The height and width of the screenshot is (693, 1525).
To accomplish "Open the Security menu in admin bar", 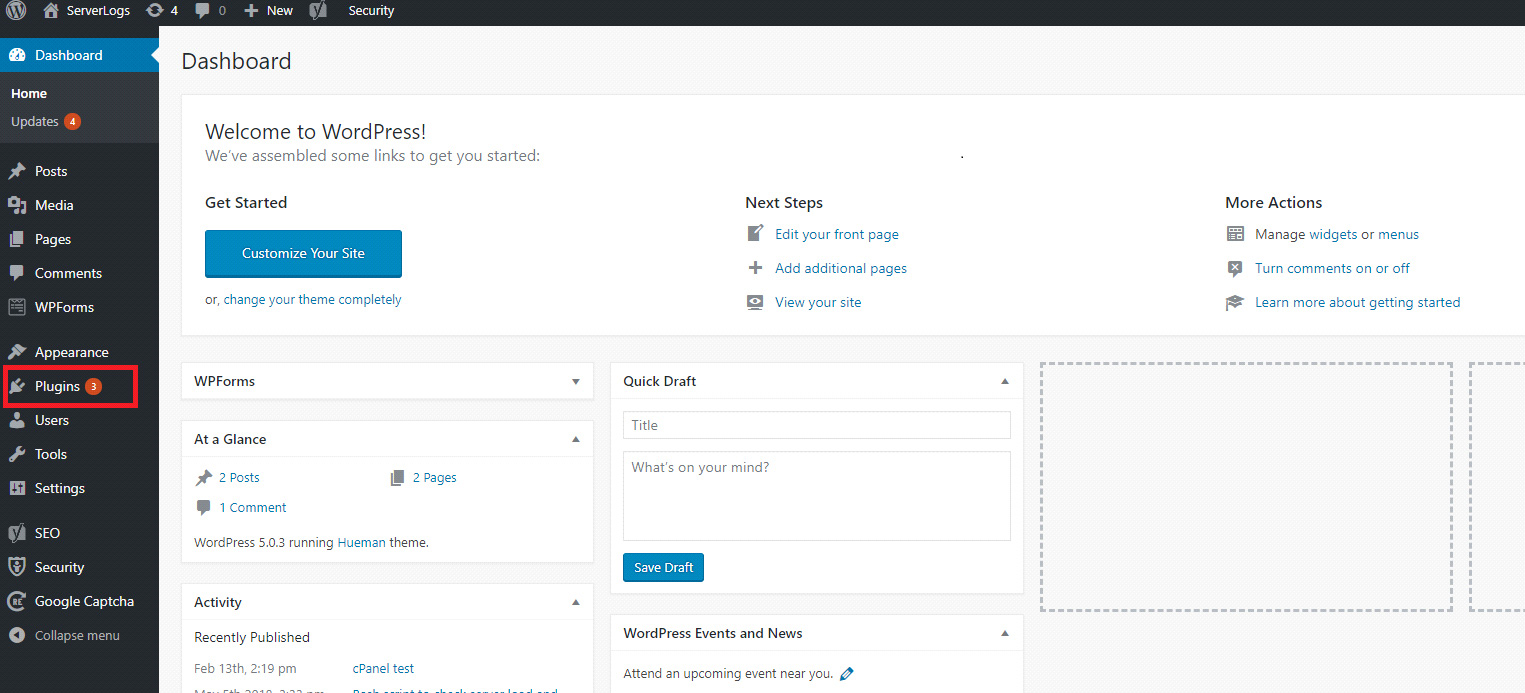I will coord(371,11).
